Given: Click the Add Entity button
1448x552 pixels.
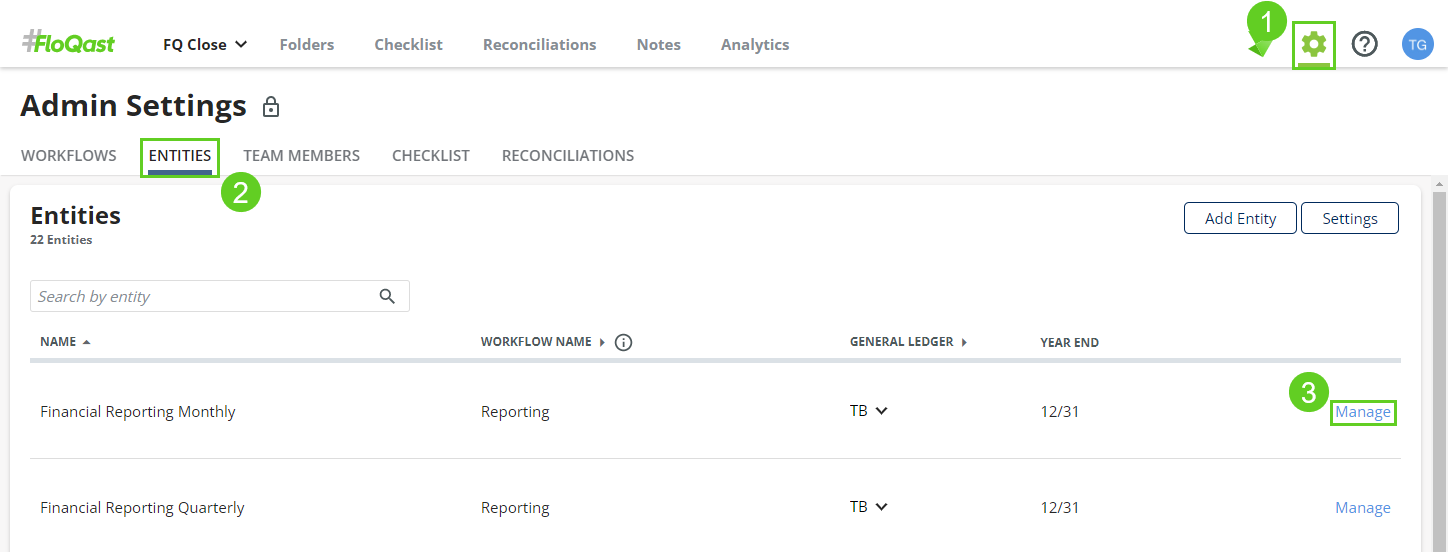Looking at the screenshot, I should pyautogui.click(x=1240, y=218).
